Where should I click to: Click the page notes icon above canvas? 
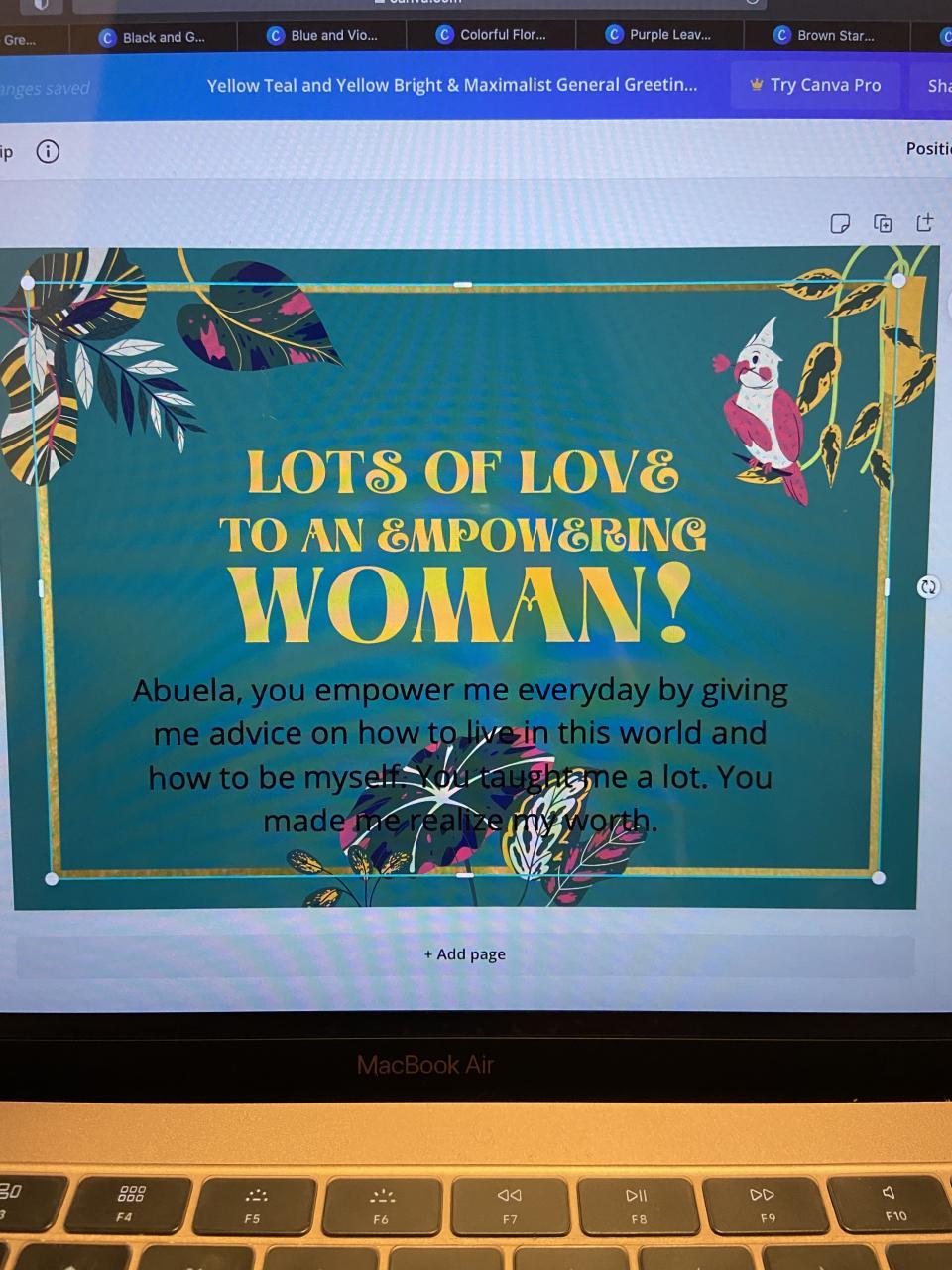(840, 223)
